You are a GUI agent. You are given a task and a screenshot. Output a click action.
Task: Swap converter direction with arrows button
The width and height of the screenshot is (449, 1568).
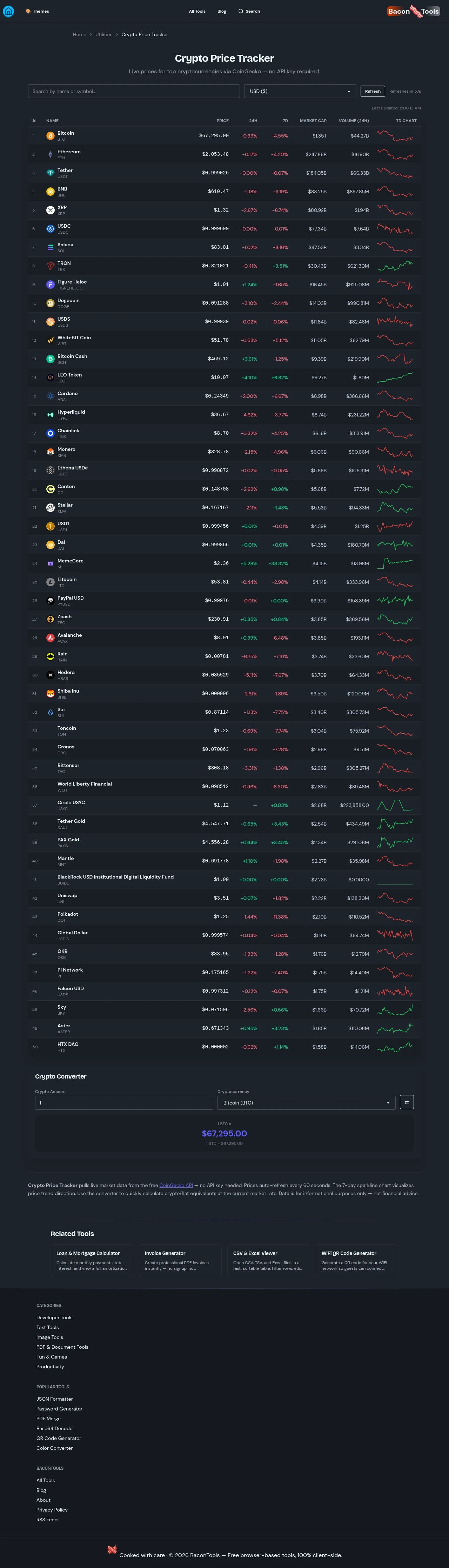407,1102
